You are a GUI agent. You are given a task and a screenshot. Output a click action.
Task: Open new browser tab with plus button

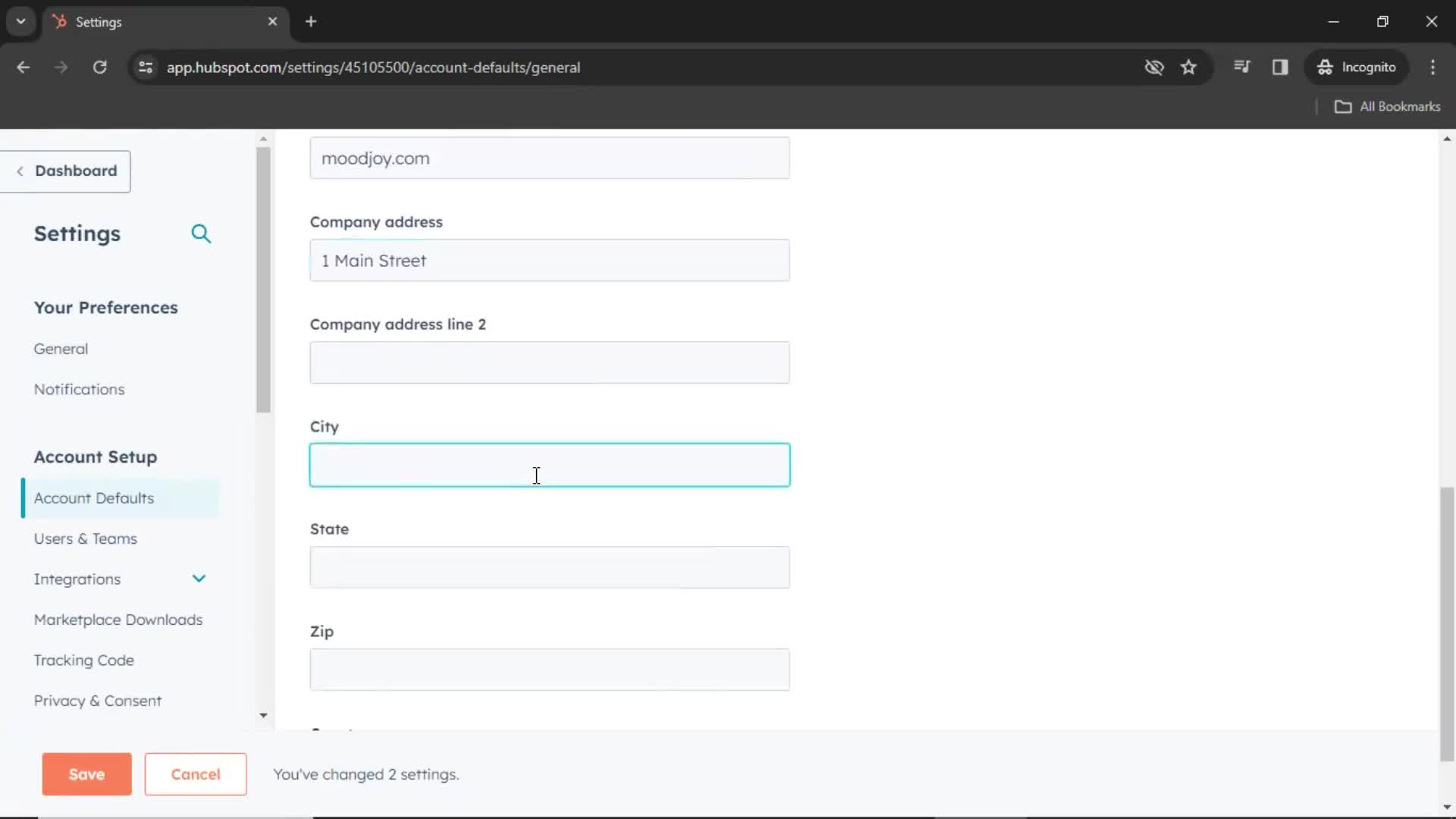pyautogui.click(x=312, y=22)
